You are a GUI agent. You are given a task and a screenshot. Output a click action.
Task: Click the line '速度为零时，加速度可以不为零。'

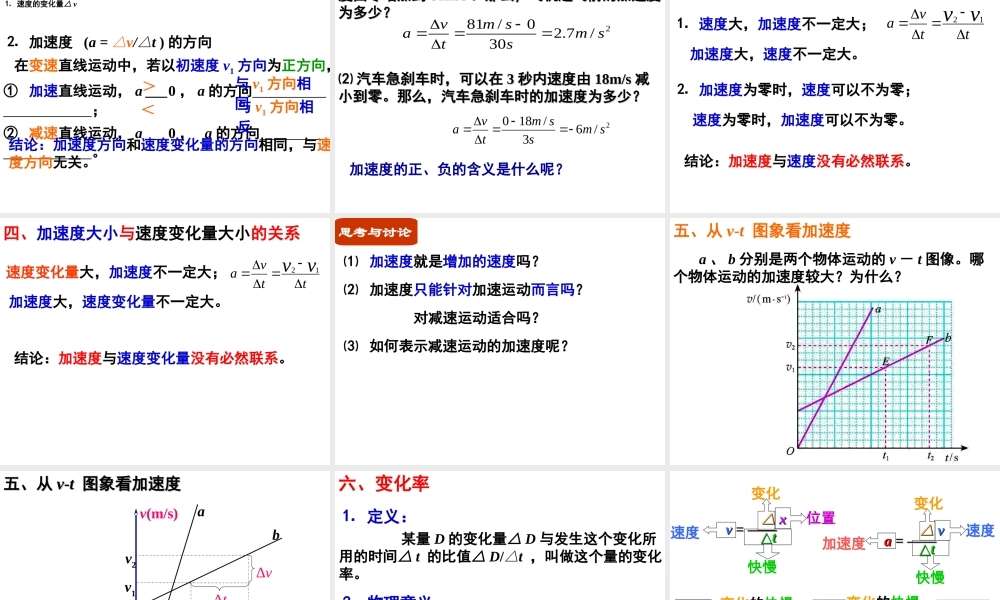pyautogui.click(x=800, y=120)
